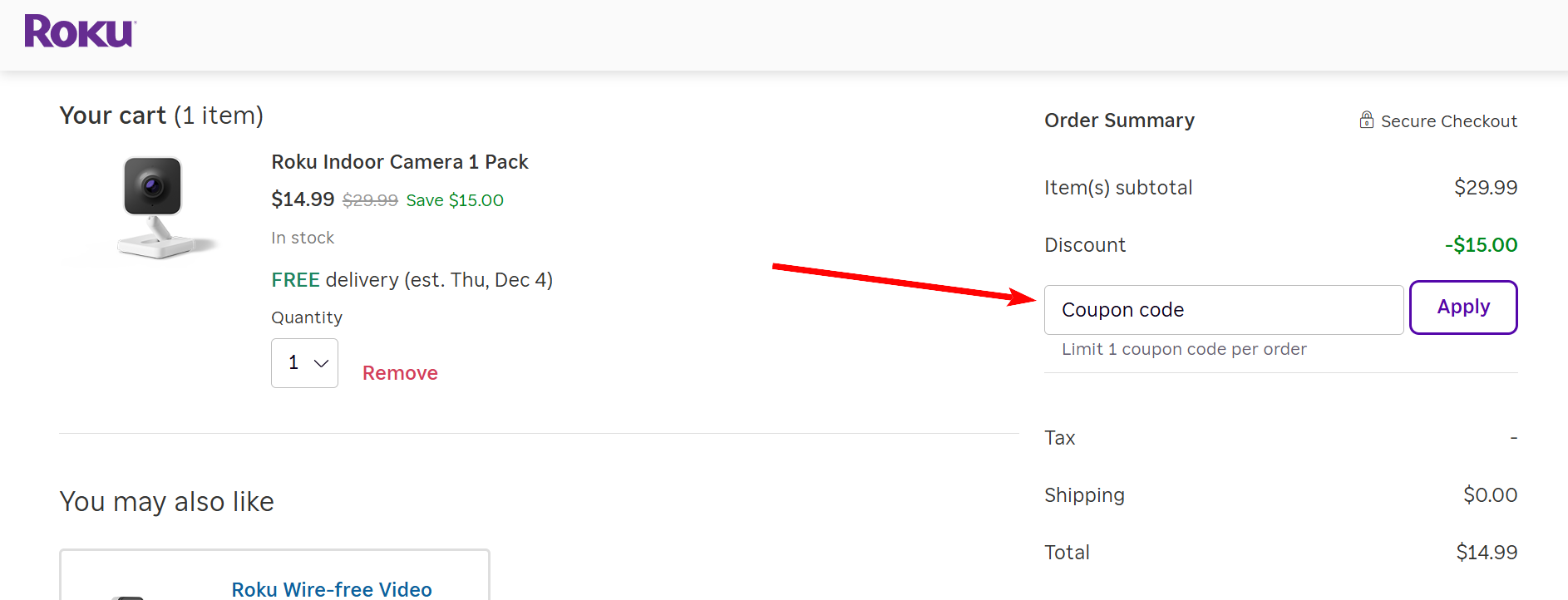Click the Total price $14.99
This screenshot has height=600, width=1568.
coord(1487,551)
